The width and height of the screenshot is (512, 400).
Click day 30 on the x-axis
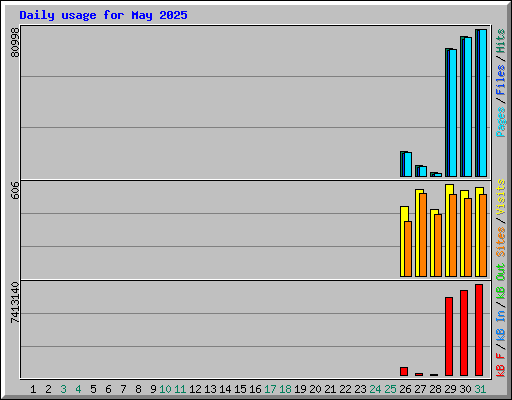[x=466, y=389]
